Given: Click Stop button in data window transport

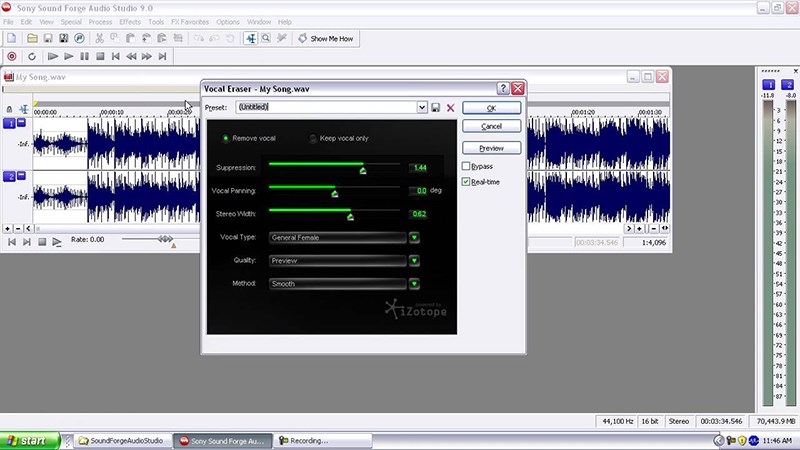Looking at the screenshot, I should tap(42, 242).
